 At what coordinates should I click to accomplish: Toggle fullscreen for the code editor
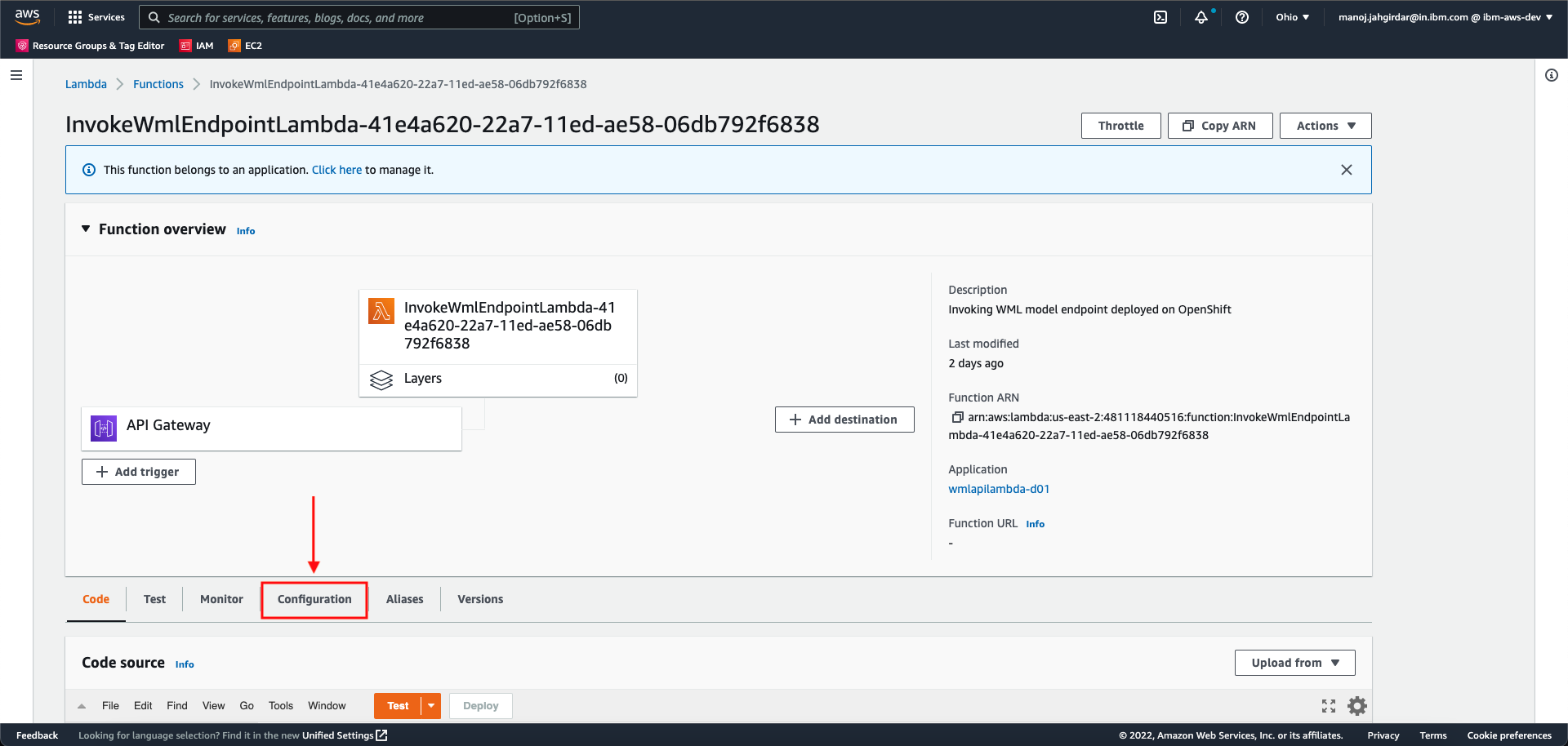coord(1329,706)
